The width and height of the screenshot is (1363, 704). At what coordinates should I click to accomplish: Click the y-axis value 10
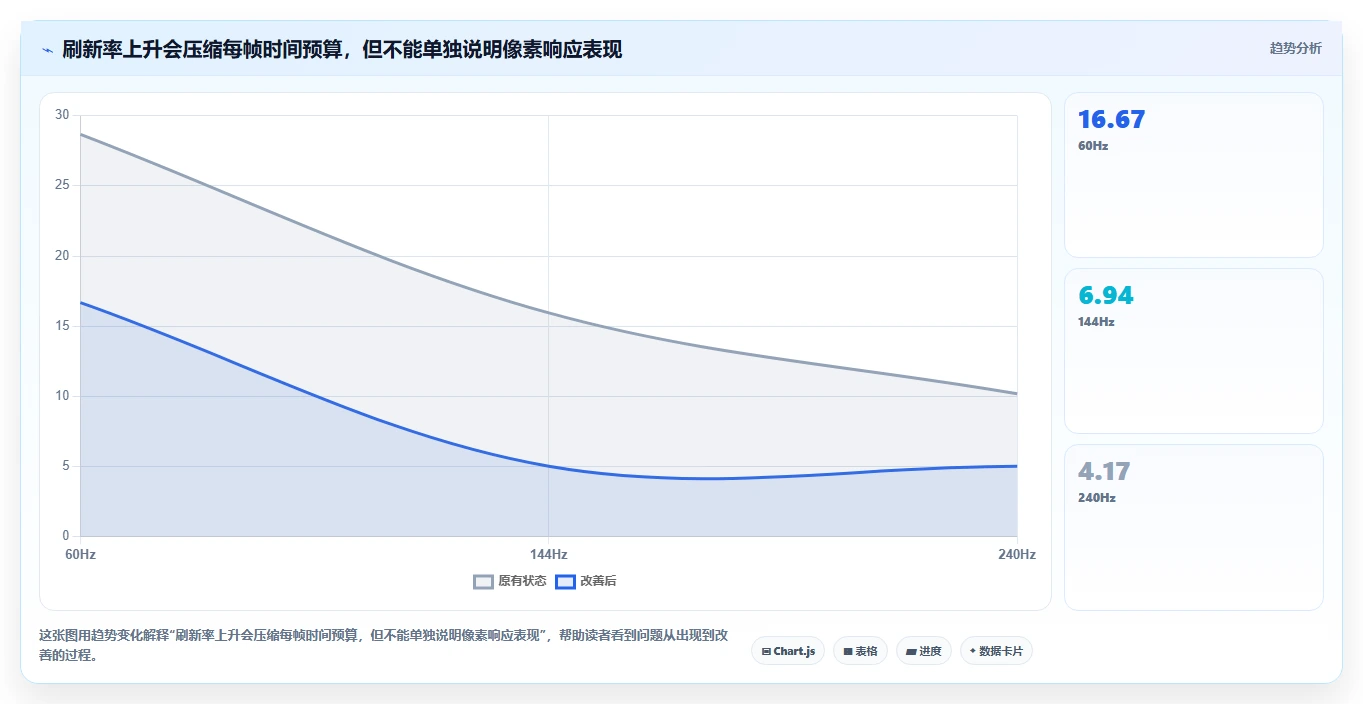(x=62, y=396)
